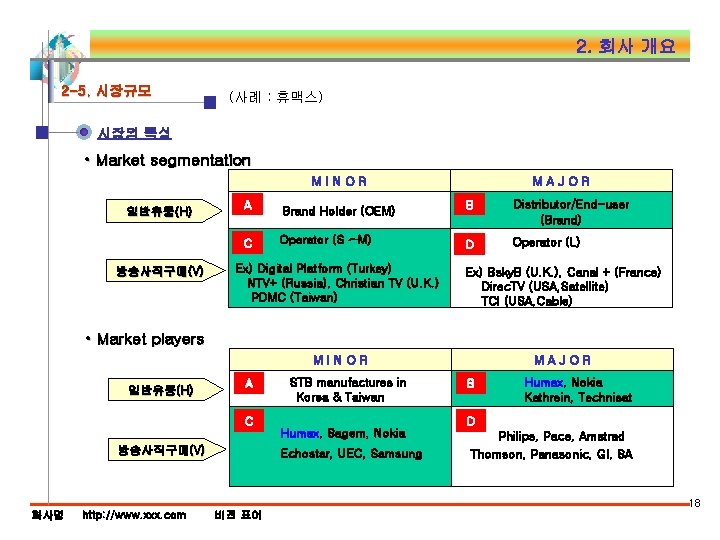Click the page number 18
The width and height of the screenshot is (720, 540).
695,503
